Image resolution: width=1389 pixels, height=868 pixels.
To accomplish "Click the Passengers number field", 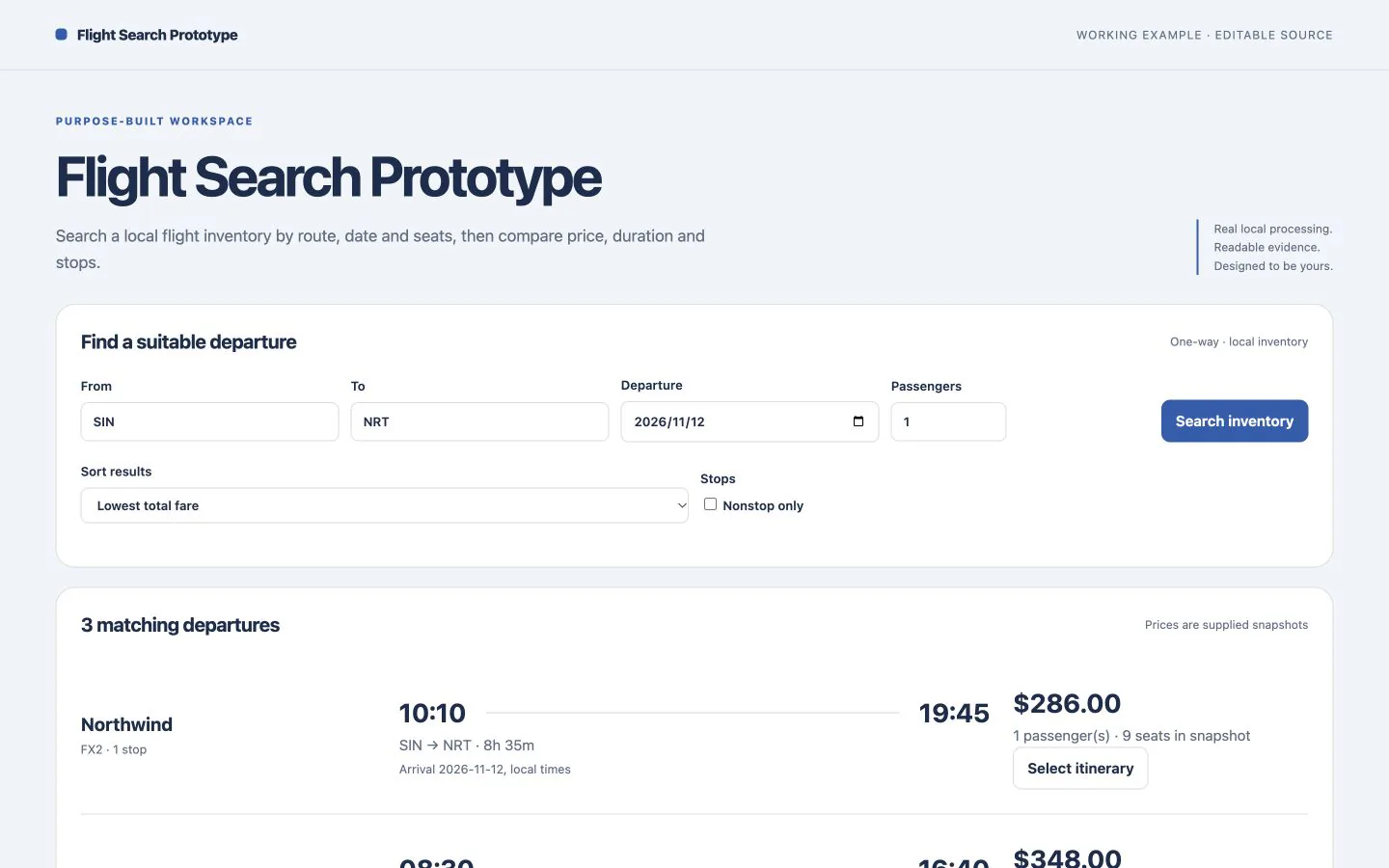I will coord(948,422).
